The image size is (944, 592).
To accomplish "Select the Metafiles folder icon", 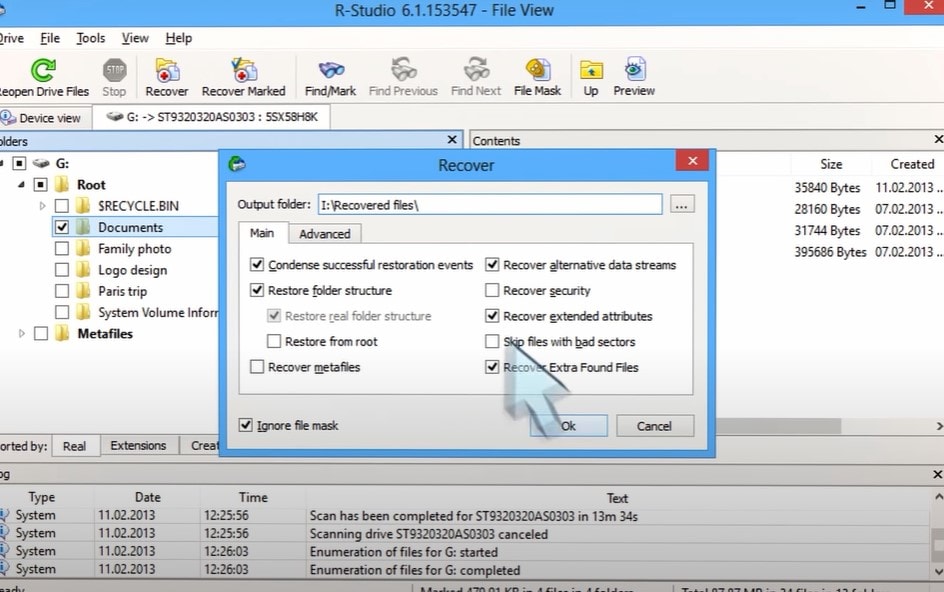I will point(62,333).
